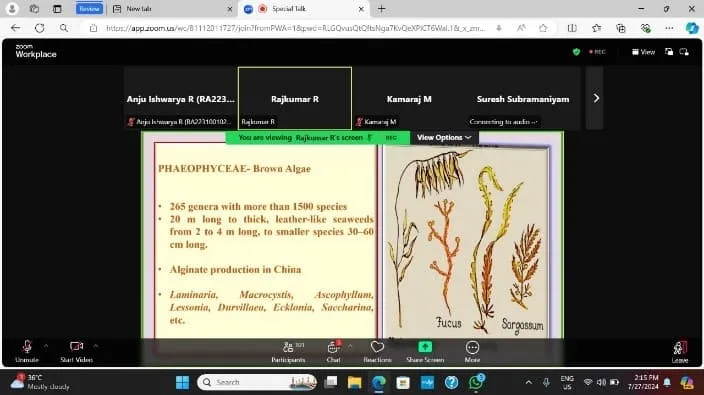Viewport: 704px width, 395px height.
Task: Switch to the New tab tab
Action: (171, 9)
